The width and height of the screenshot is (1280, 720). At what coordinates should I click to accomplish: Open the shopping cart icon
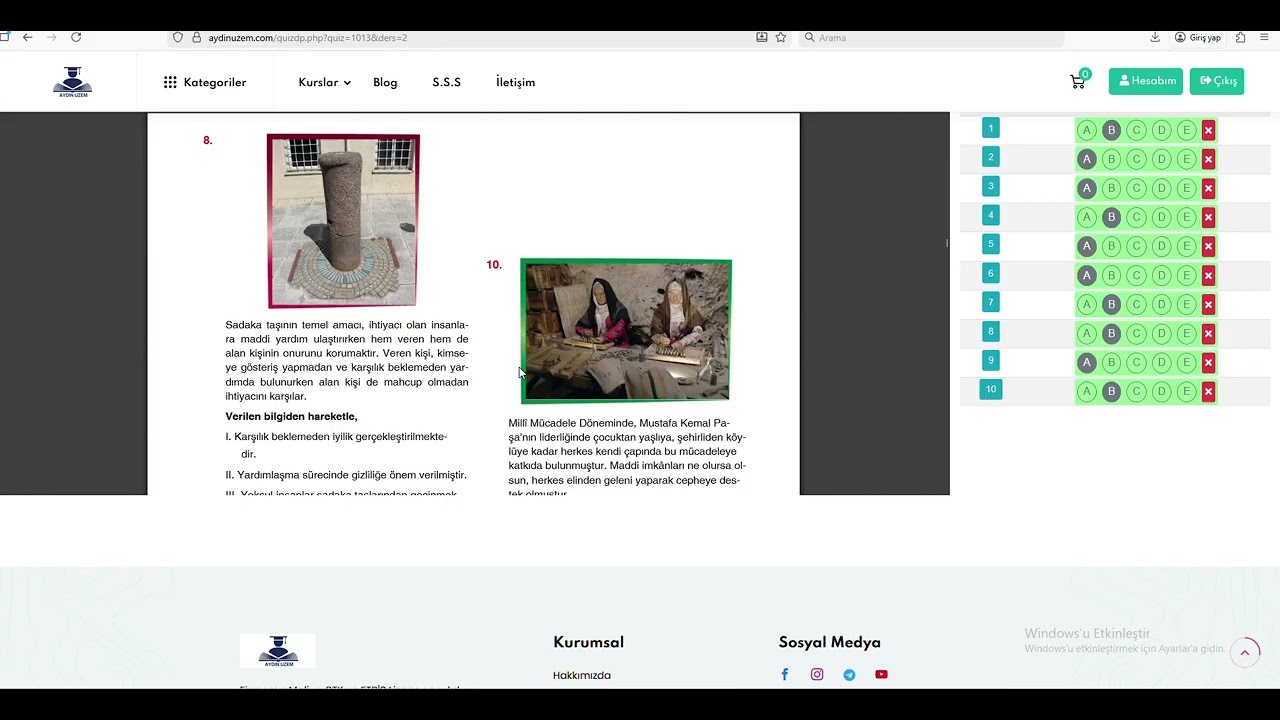[1078, 81]
